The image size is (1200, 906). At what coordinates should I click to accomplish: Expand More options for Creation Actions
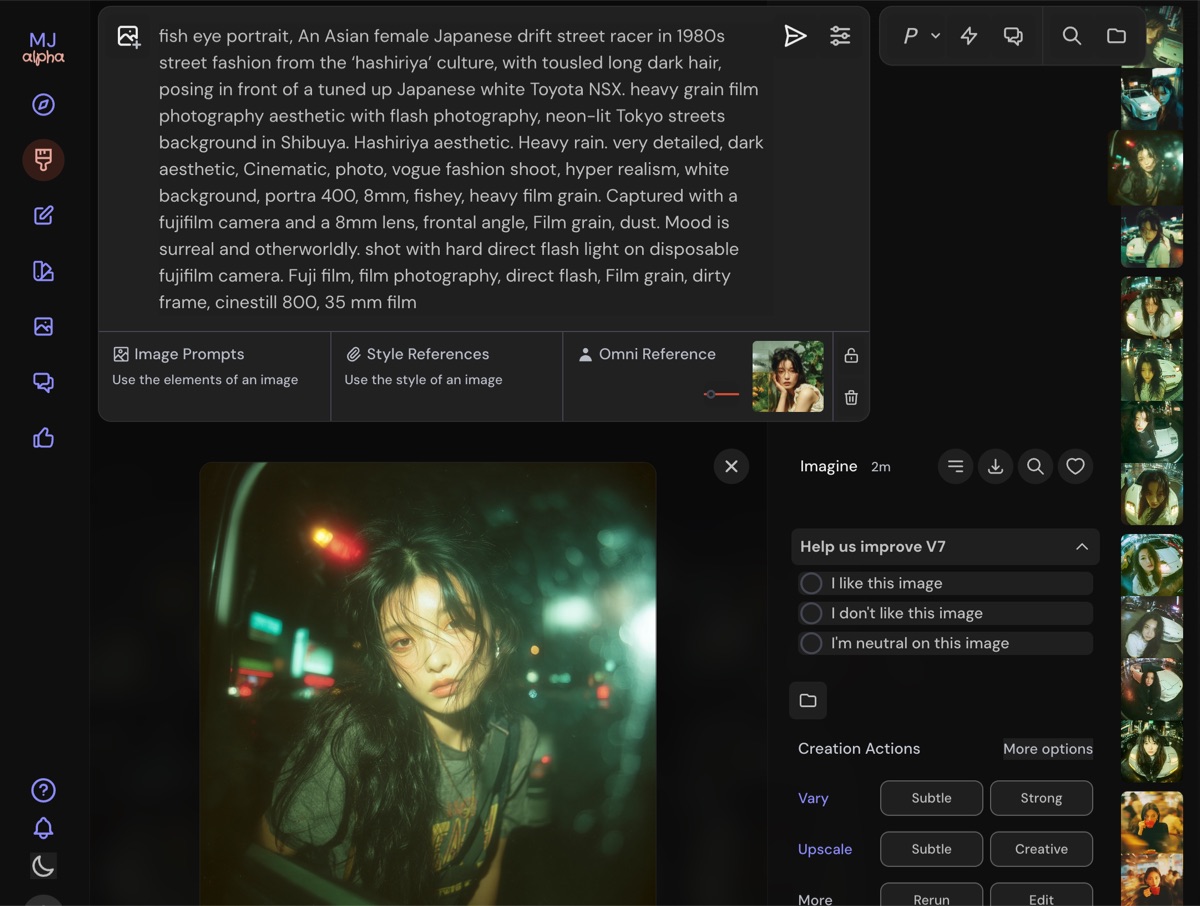click(x=1047, y=749)
